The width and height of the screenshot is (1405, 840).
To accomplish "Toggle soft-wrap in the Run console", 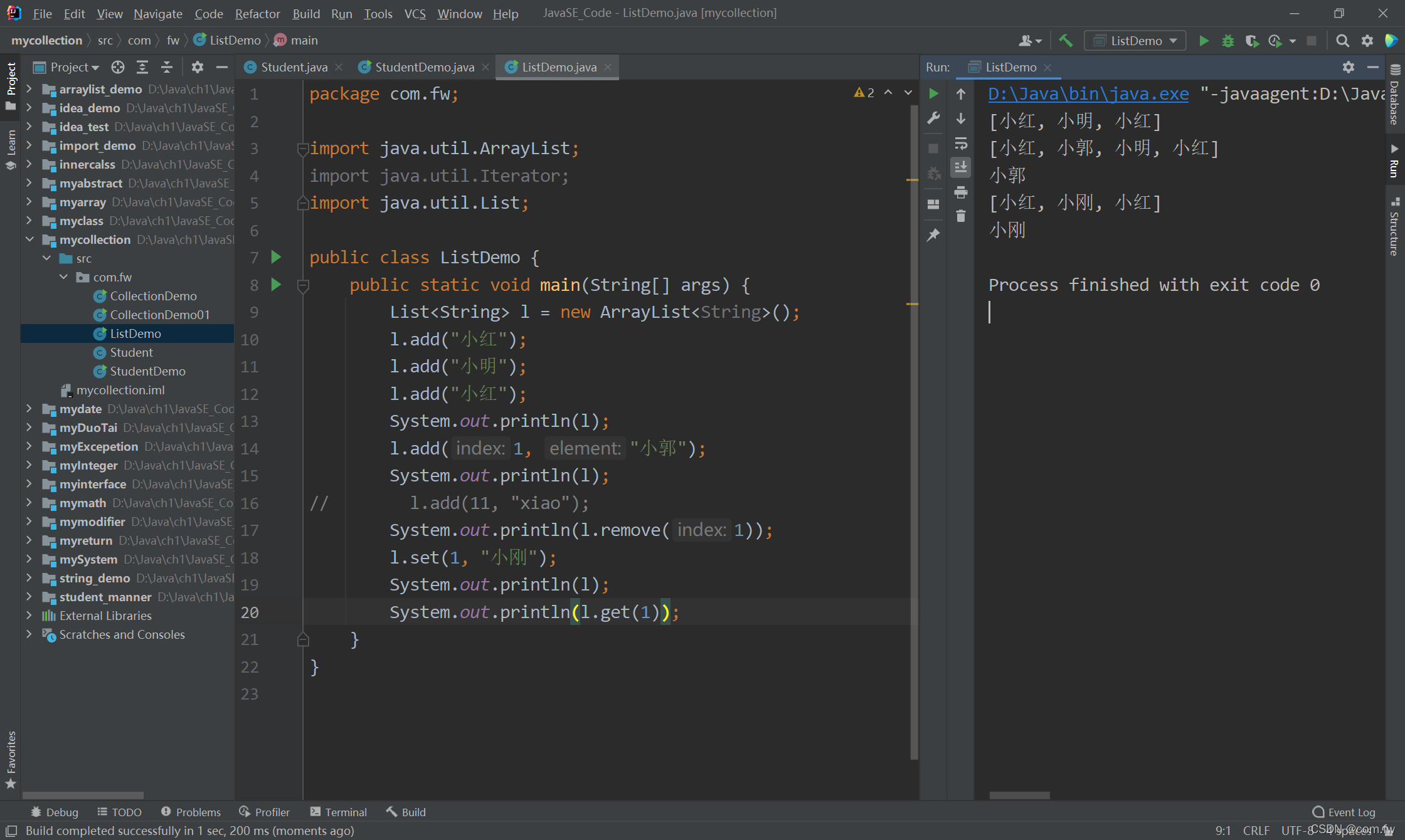I will (960, 144).
